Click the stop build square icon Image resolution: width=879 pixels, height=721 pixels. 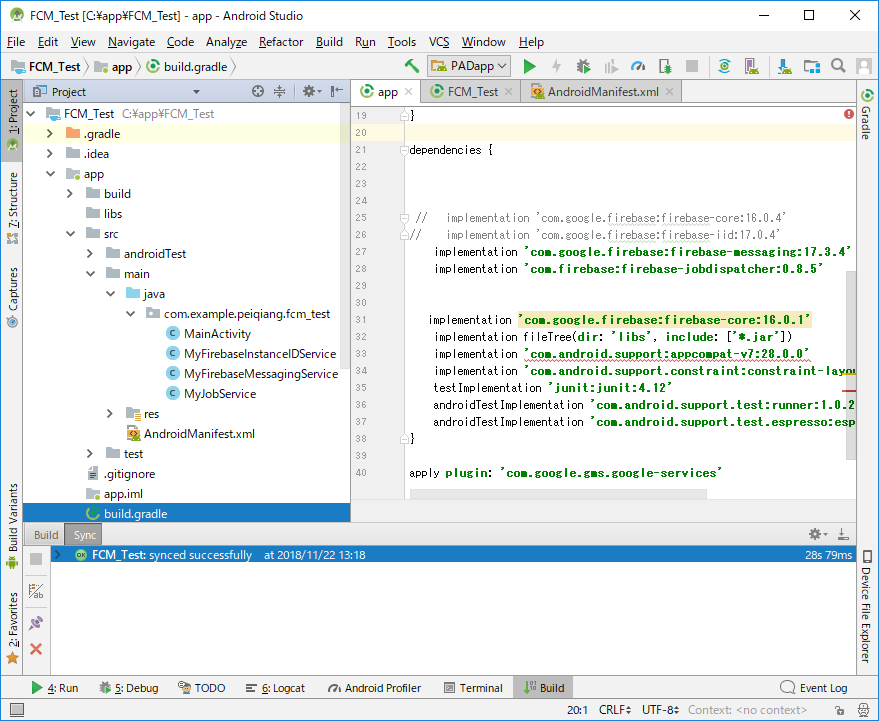[36, 559]
